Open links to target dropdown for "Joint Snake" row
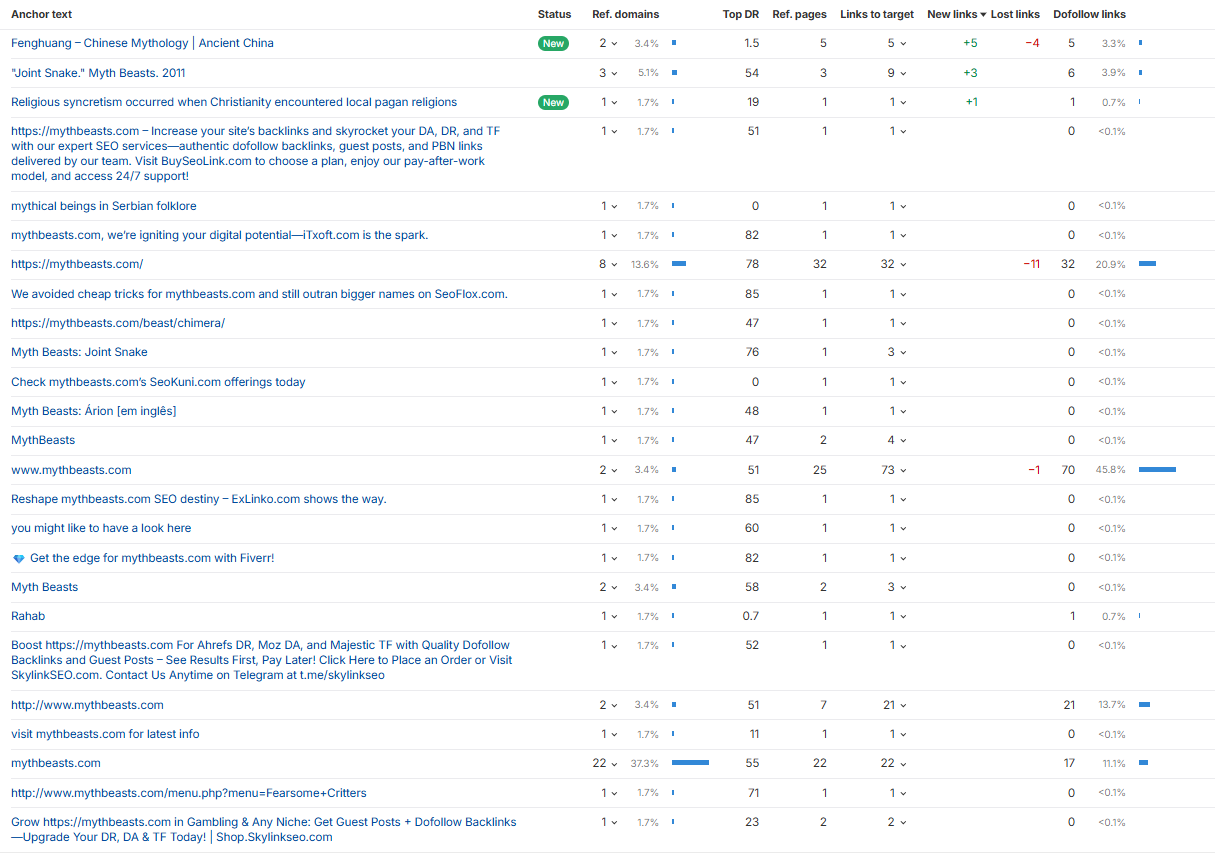1215x859 pixels. point(897,73)
